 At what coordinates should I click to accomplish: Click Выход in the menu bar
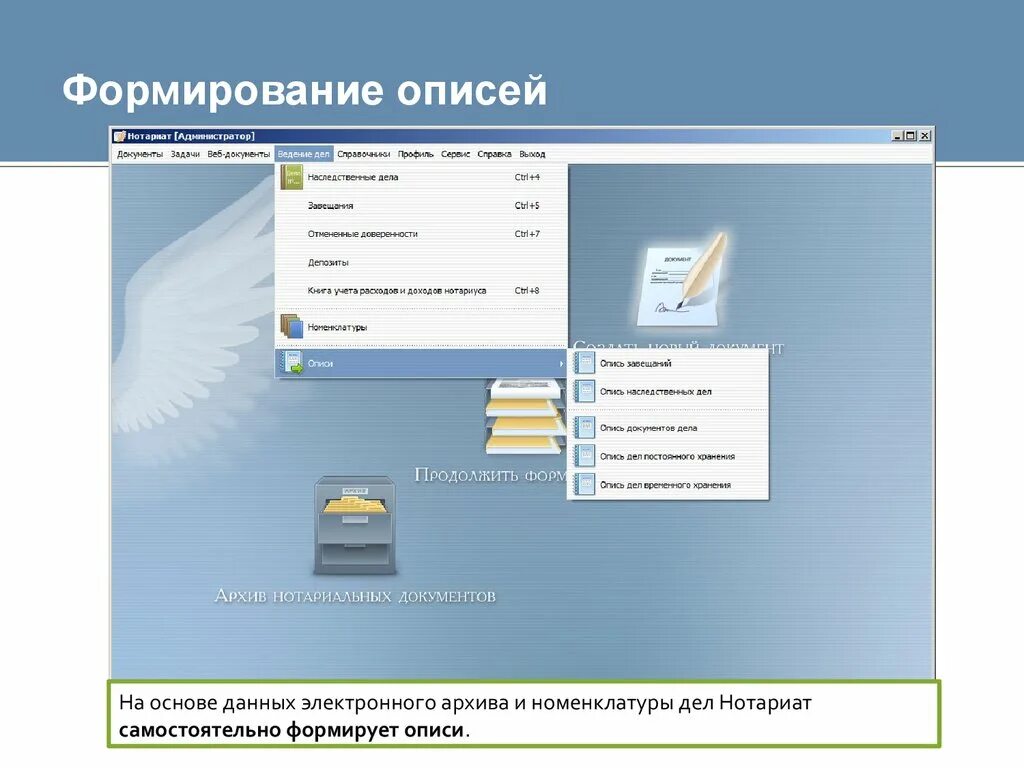pyautogui.click(x=532, y=154)
